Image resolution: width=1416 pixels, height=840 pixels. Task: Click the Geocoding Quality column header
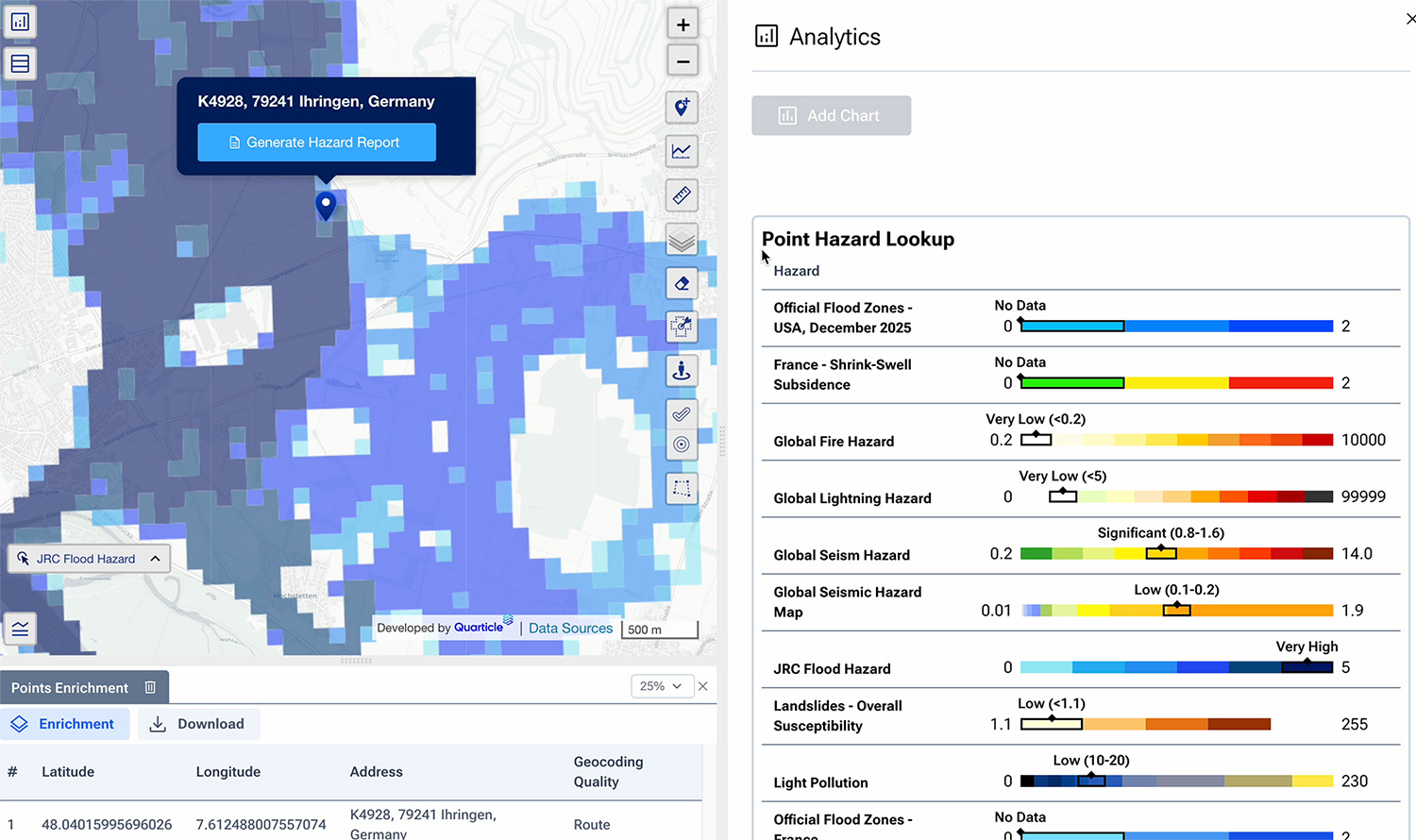click(608, 772)
